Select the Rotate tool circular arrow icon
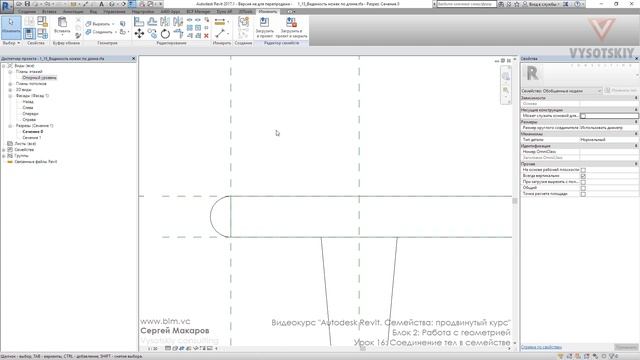 (x=165, y=33)
